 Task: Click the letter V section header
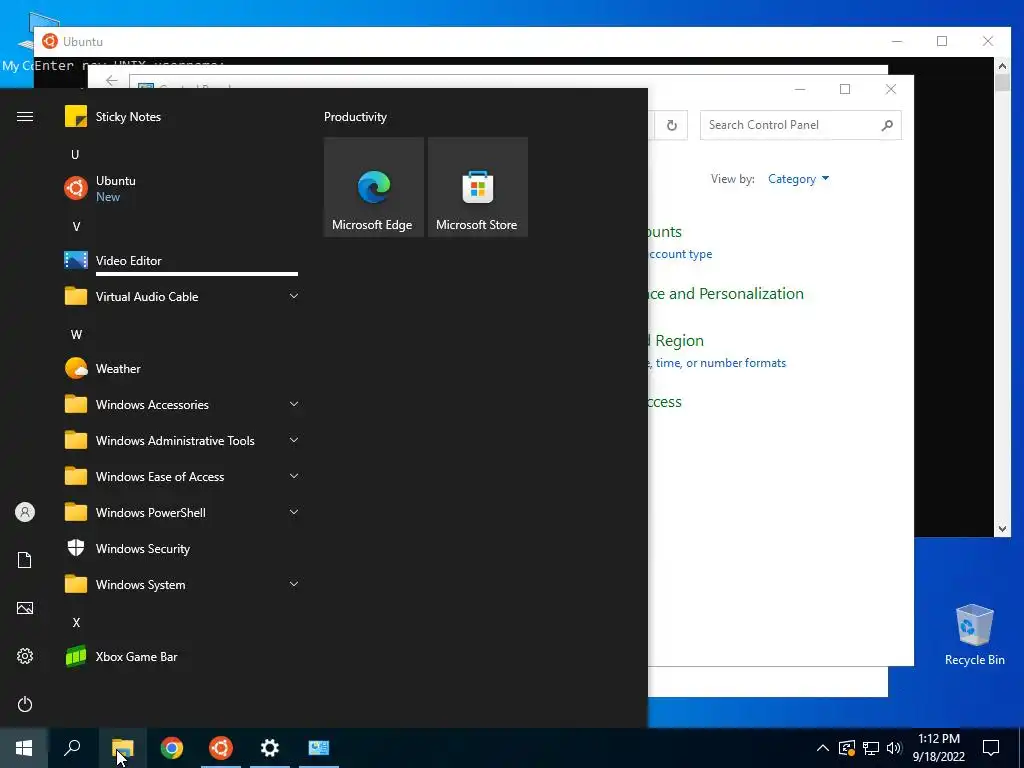76,227
